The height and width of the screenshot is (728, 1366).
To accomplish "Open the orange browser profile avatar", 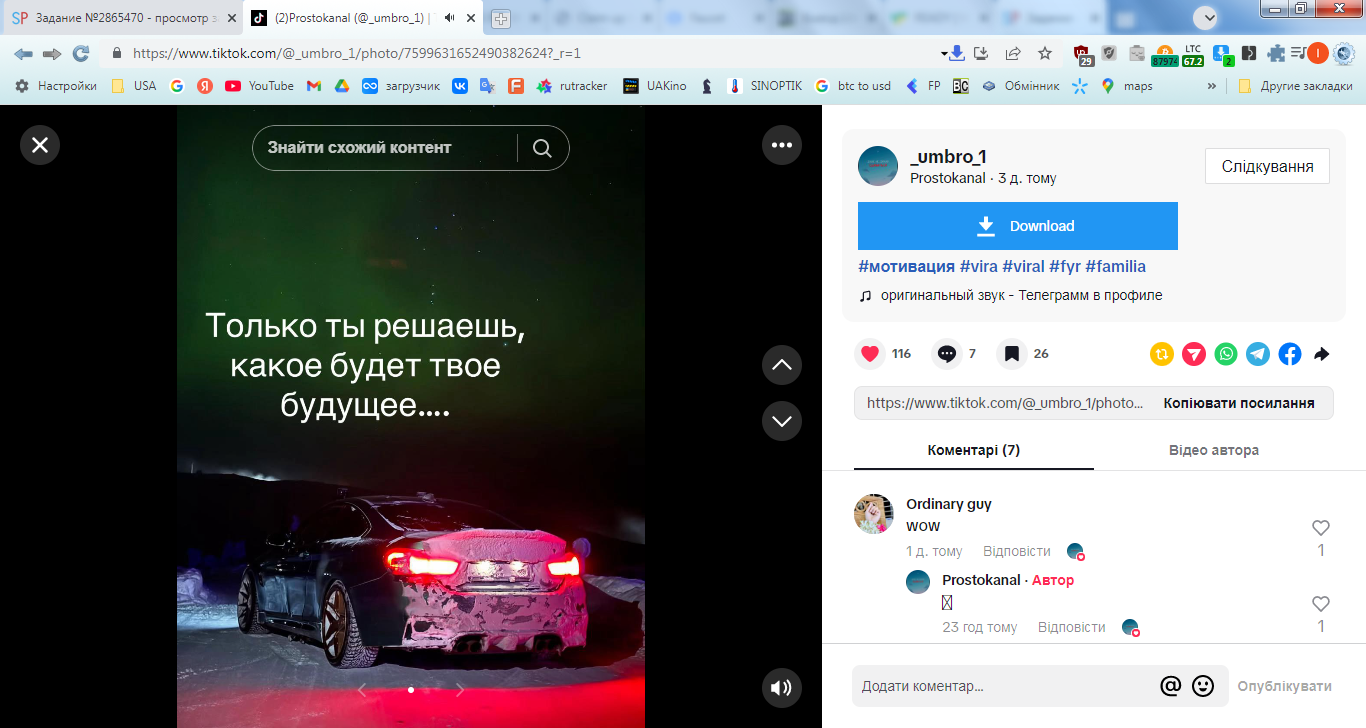I will (x=1317, y=53).
